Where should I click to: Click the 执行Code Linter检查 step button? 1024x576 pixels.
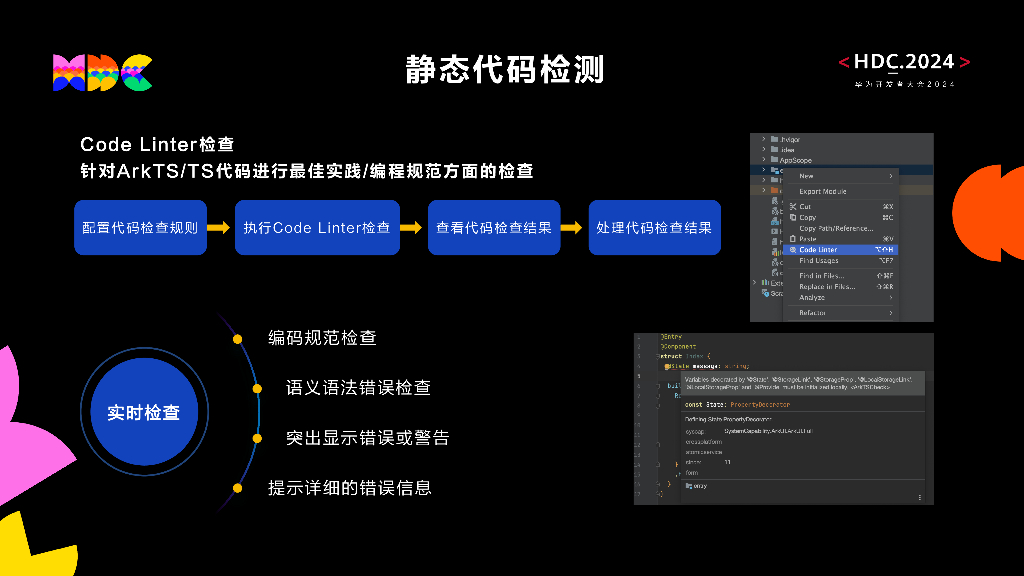[317, 227]
